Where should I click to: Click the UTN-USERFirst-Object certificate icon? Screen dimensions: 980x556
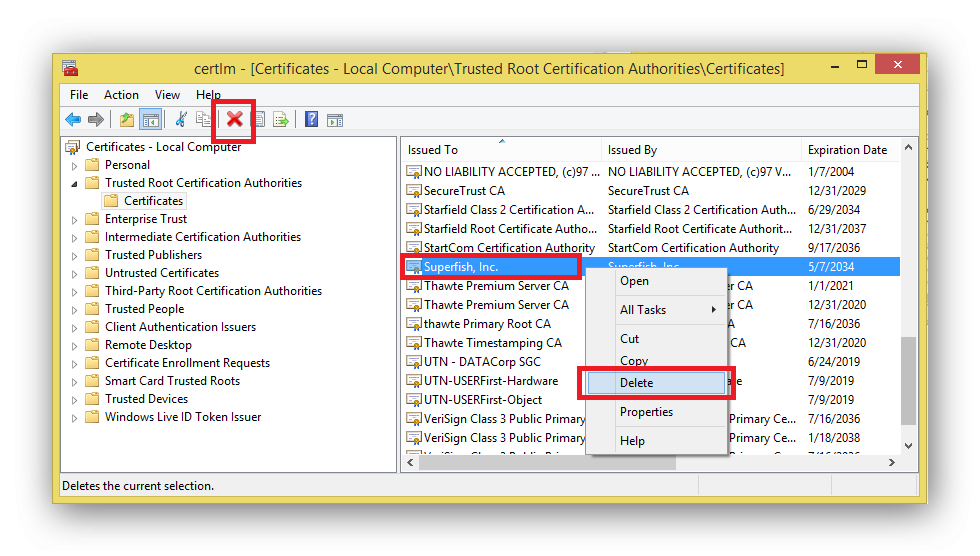pos(414,400)
